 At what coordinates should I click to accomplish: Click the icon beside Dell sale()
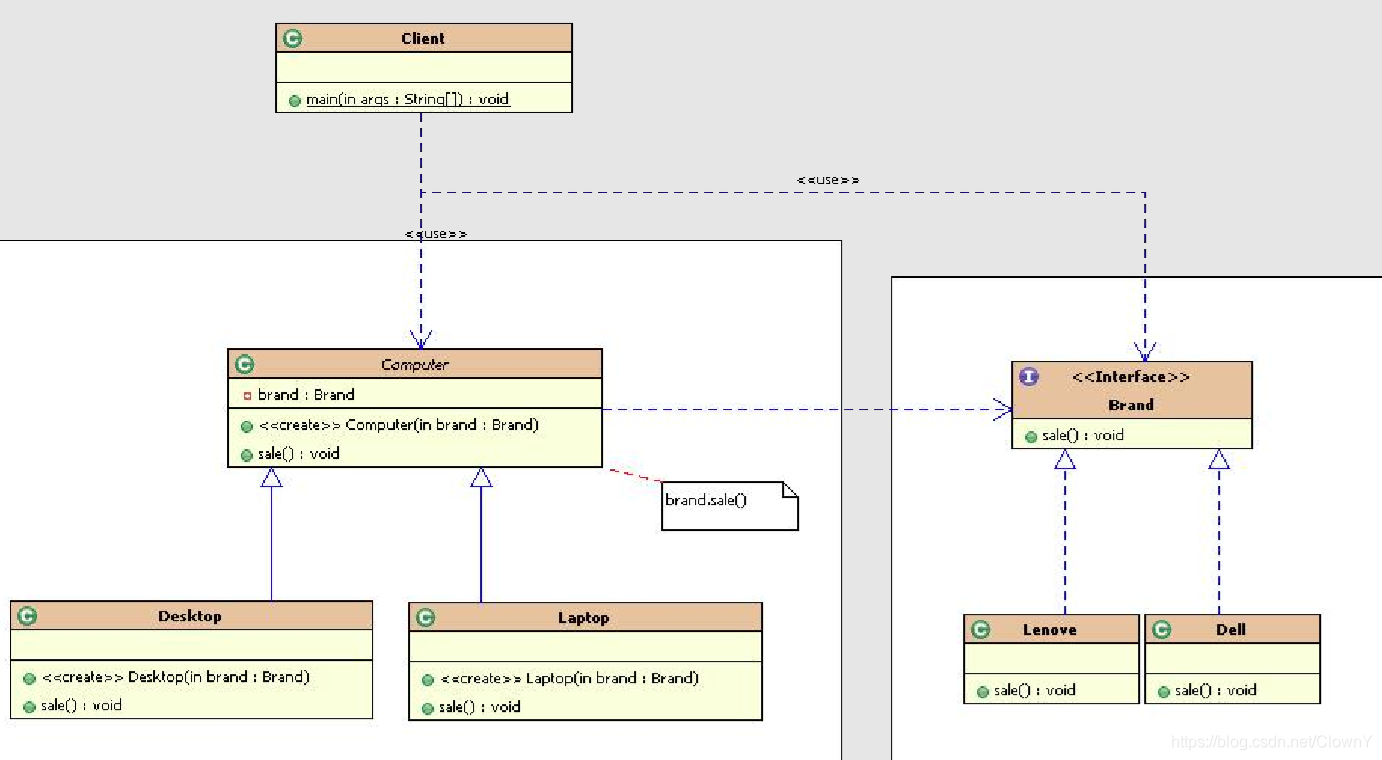(1164, 692)
